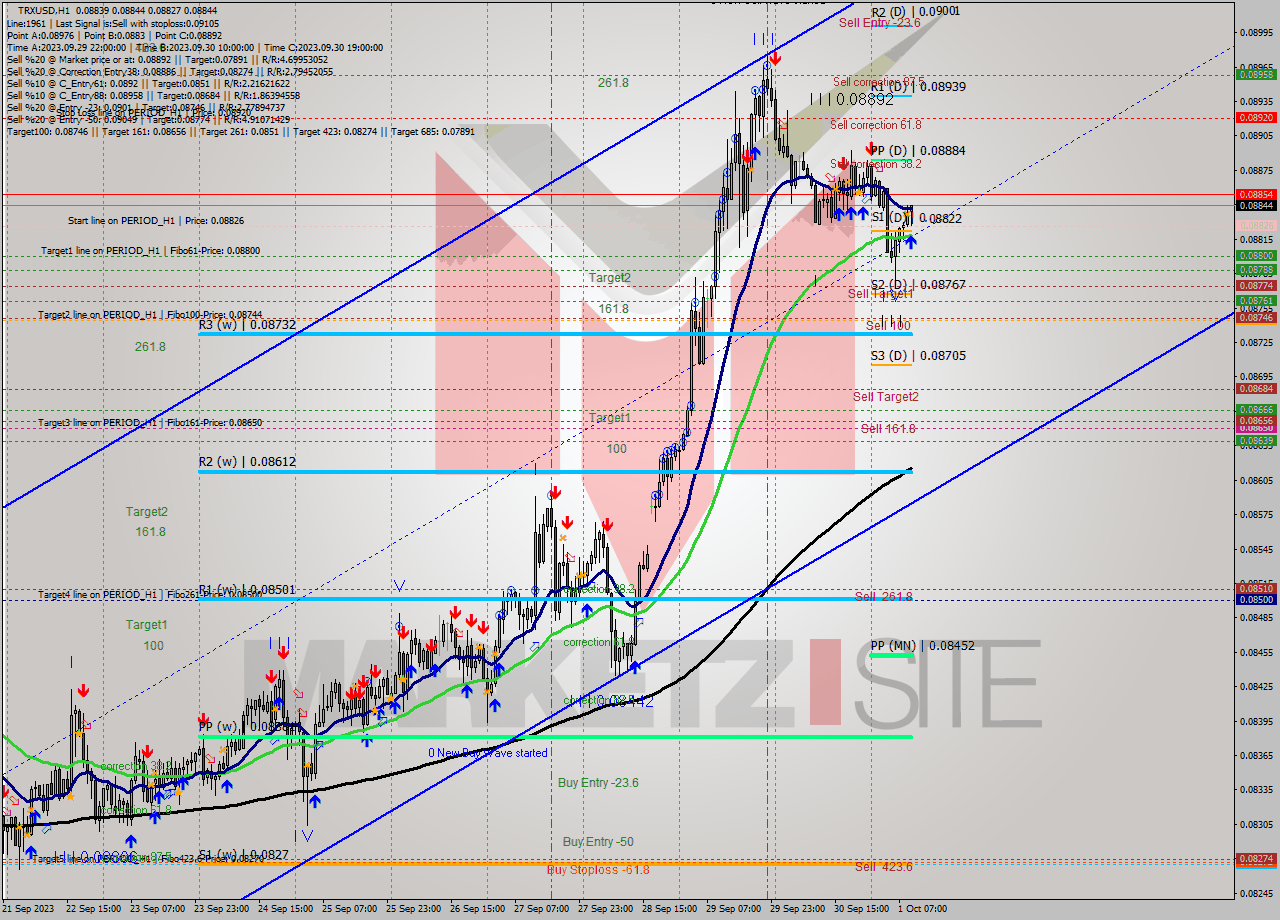Screen dimensions: 1280x920
Task: Select the red 0.08274 price tag on axis
Action: (1256, 858)
